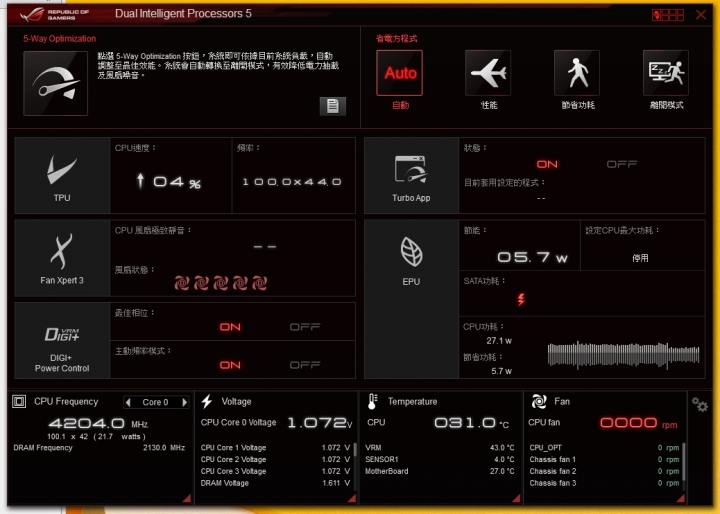
Task: Click the 4204.0 MHz frequency reading
Action: click(98, 424)
